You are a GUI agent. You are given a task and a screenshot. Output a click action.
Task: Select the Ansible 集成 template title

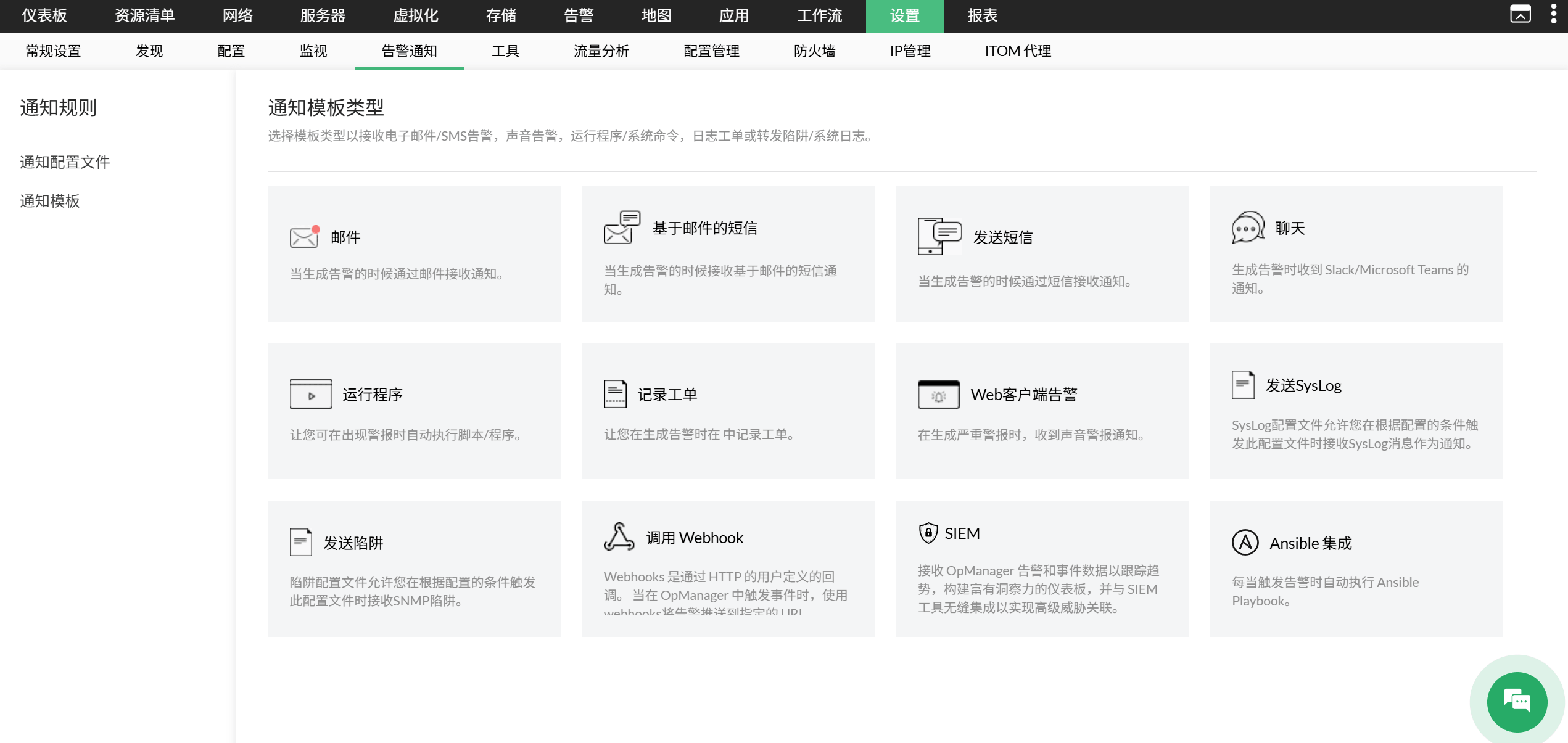pos(1311,543)
